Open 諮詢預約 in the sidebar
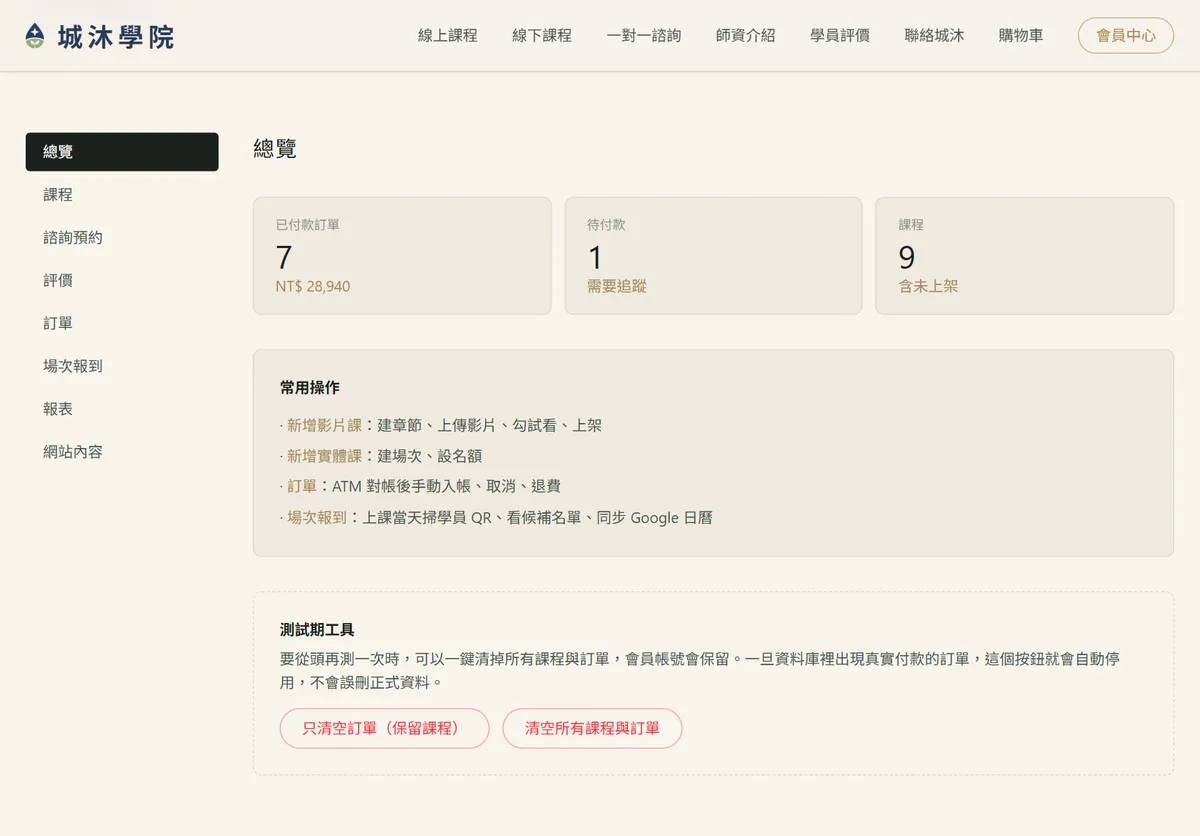This screenshot has height=836, width=1200. click(x=122, y=238)
